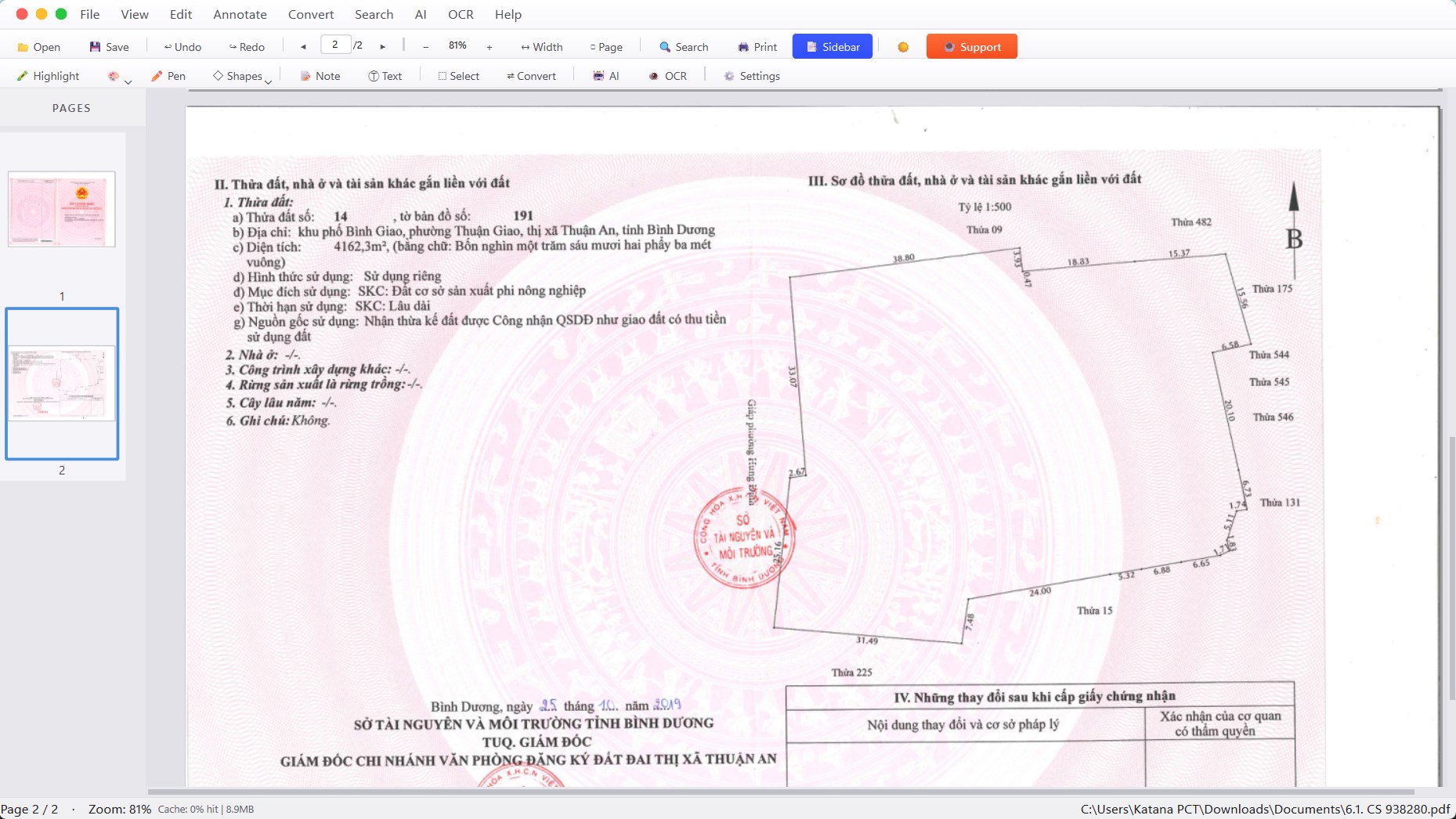Select page 2 thumbnail
Viewport: 1456px width, 819px height.
(x=62, y=384)
